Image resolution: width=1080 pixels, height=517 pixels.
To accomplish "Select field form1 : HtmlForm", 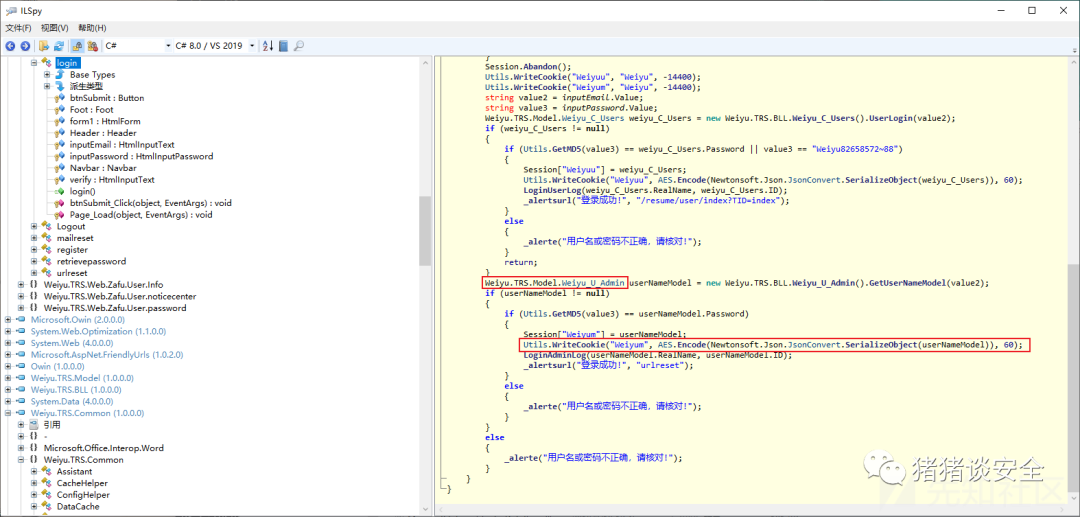I will click(x=105, y=121).
